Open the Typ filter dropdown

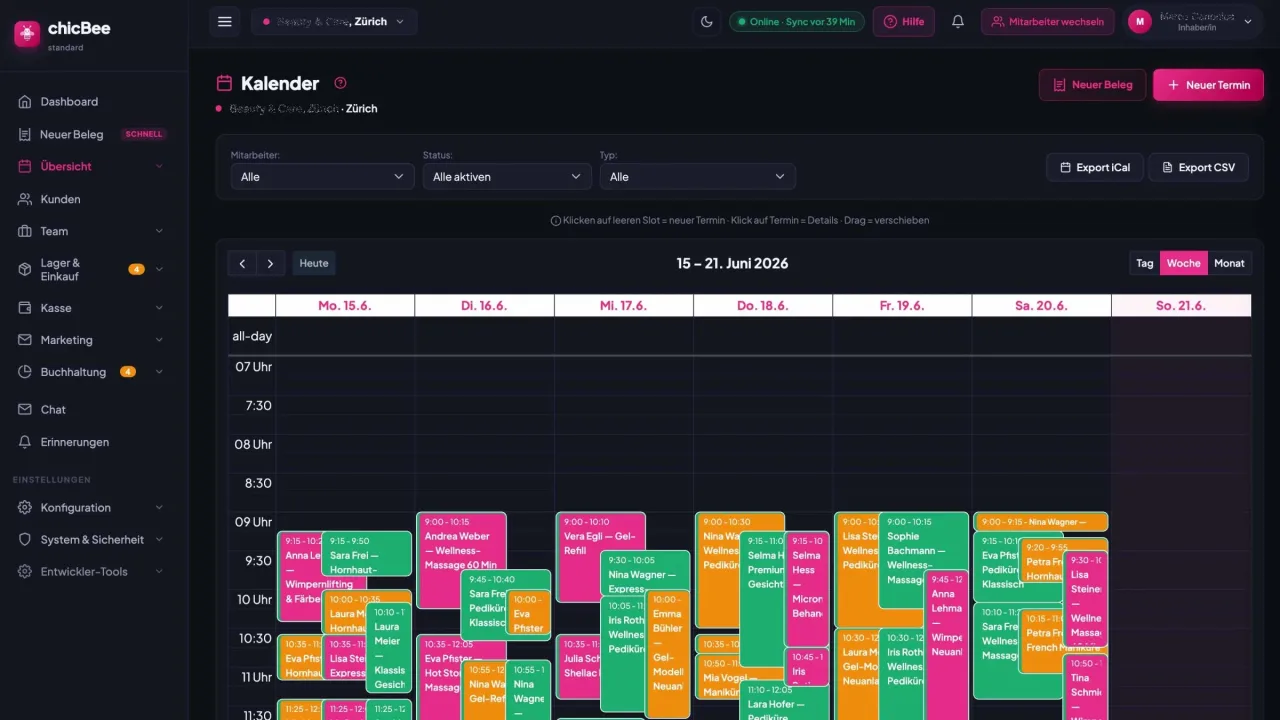click(698, 177)
